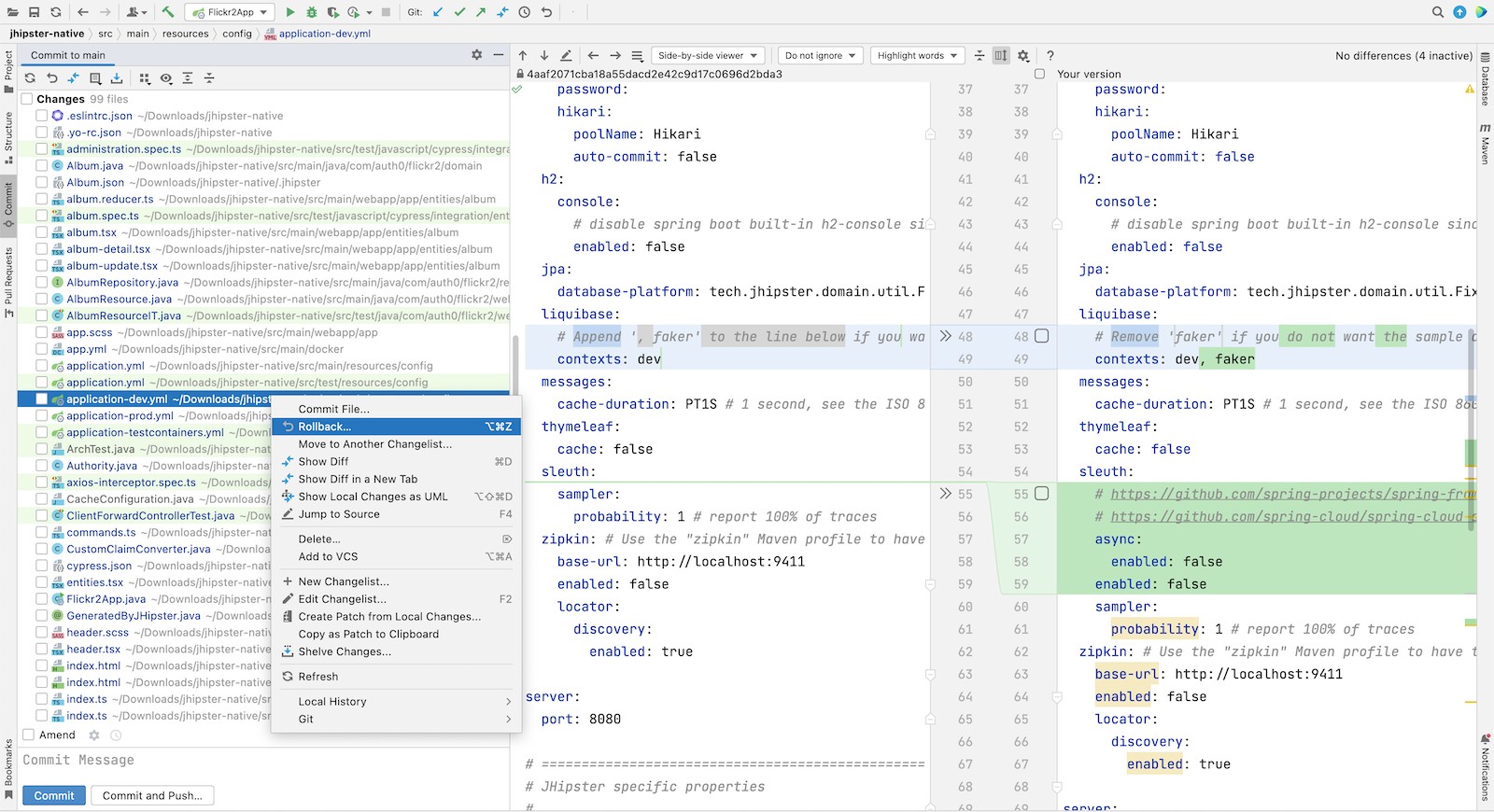Expand the Do not ignore dropdown
Image resolution: width=1494 pixels, height=812 pixels.
[x=821, y=56]
